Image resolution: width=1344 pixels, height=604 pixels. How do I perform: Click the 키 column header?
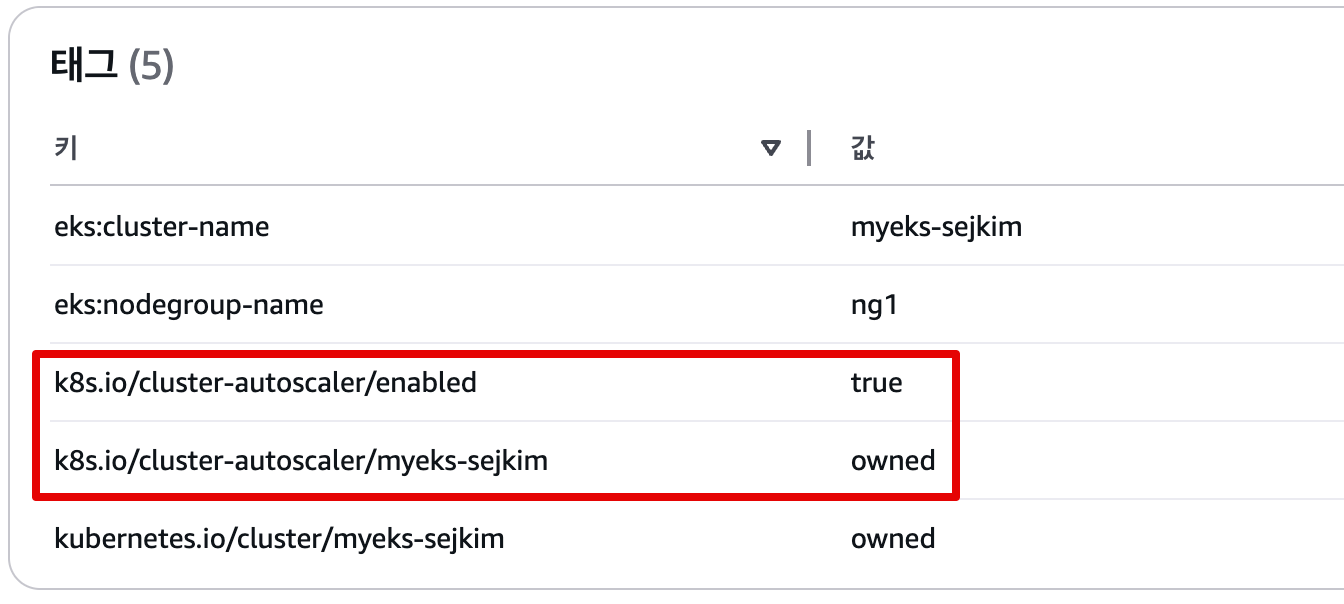click(x=66, y=148)
